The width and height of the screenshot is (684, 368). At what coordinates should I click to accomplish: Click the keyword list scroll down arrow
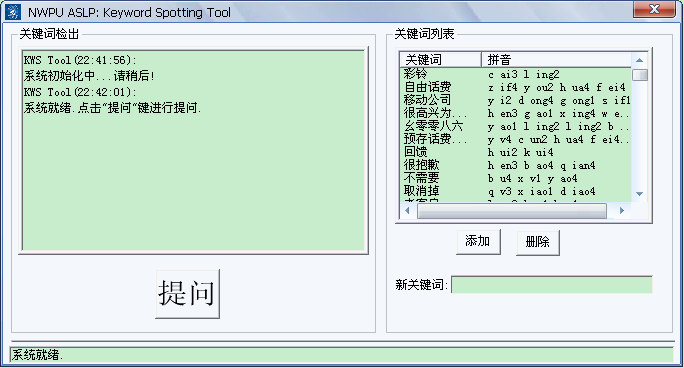[640, 194]
